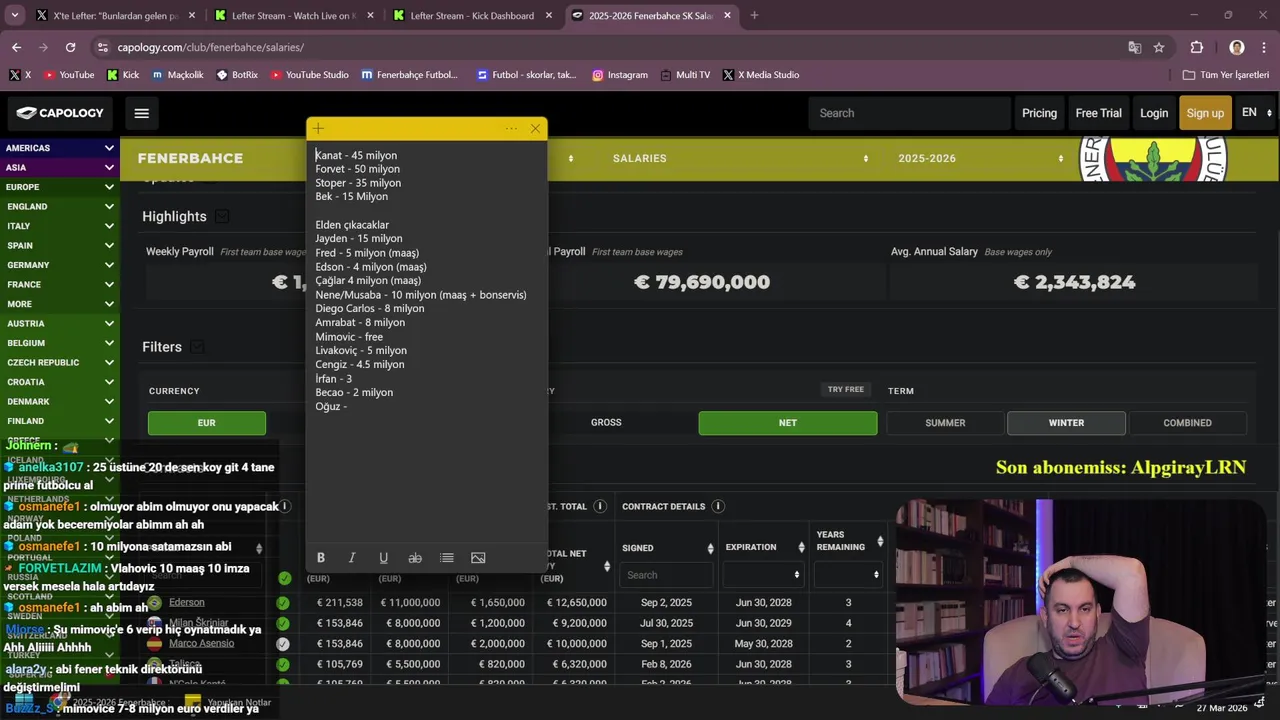The height and width of the screenshot is (720, 1280).
Task: Open BotRix bookmark
Action: tap(237, 75)
